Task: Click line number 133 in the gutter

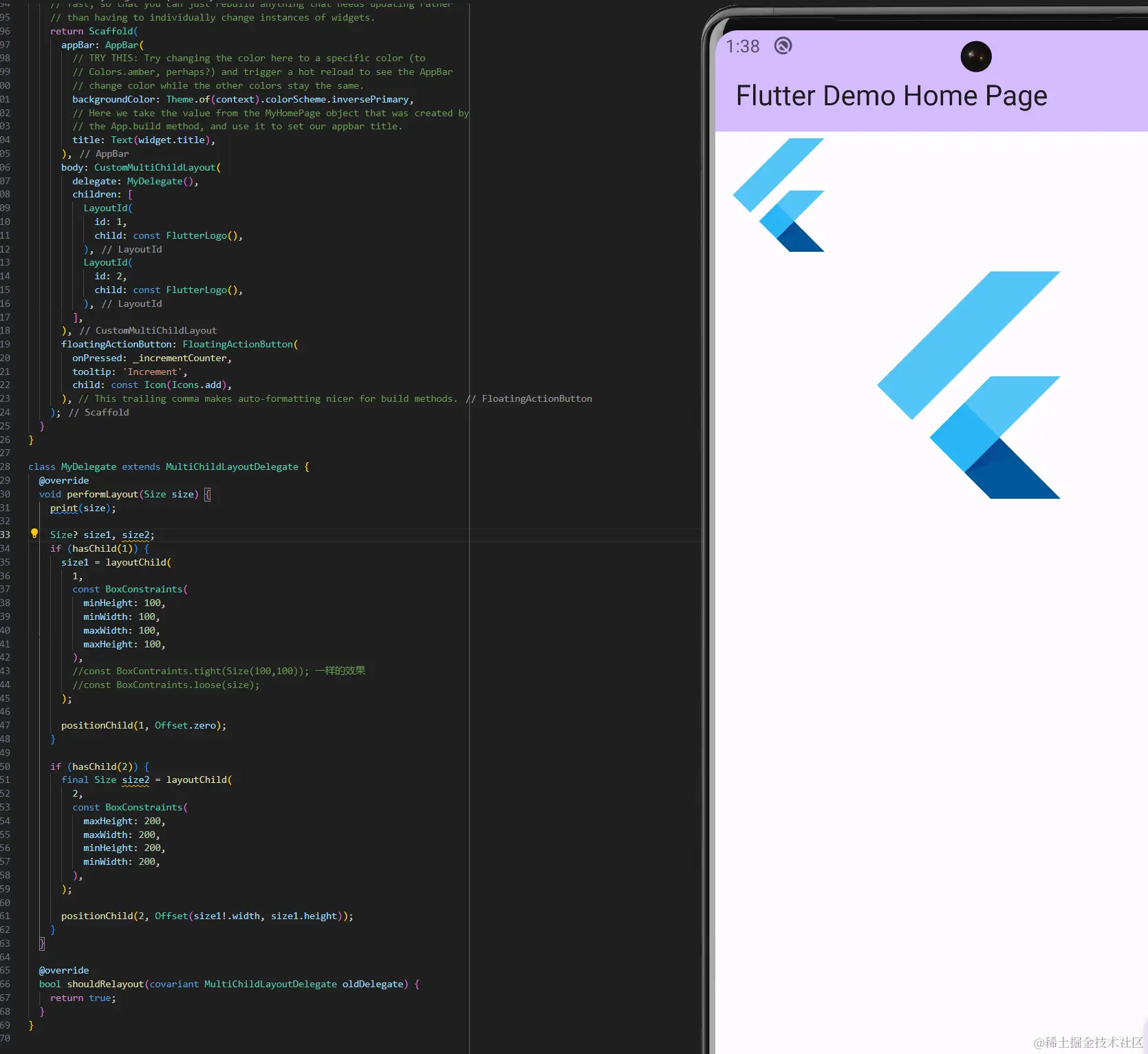Action: click(x=6, y=535)
